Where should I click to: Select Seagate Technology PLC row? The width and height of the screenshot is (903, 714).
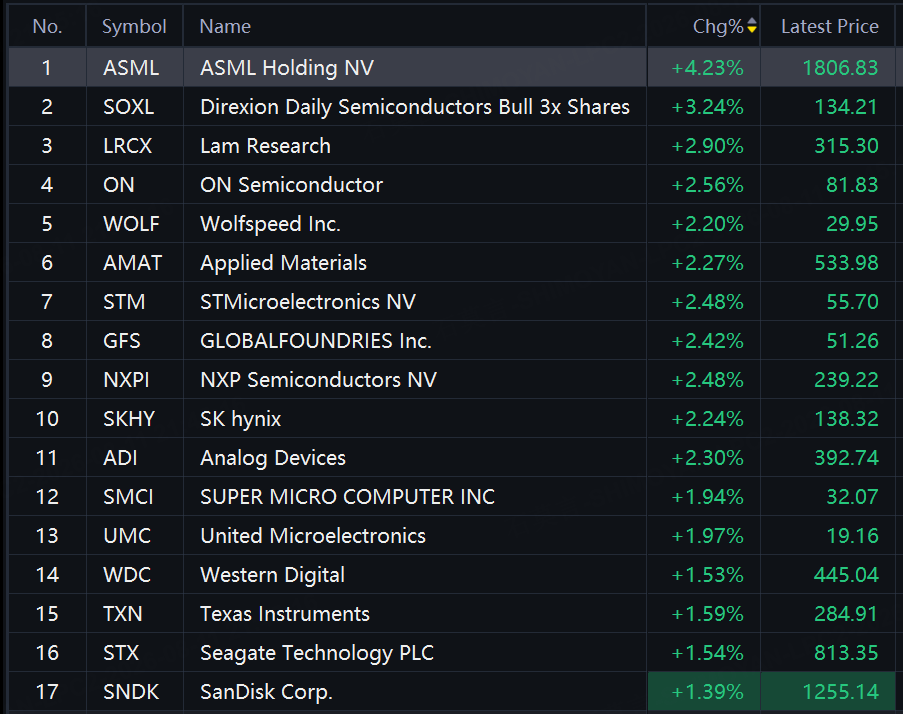(452, 652)
